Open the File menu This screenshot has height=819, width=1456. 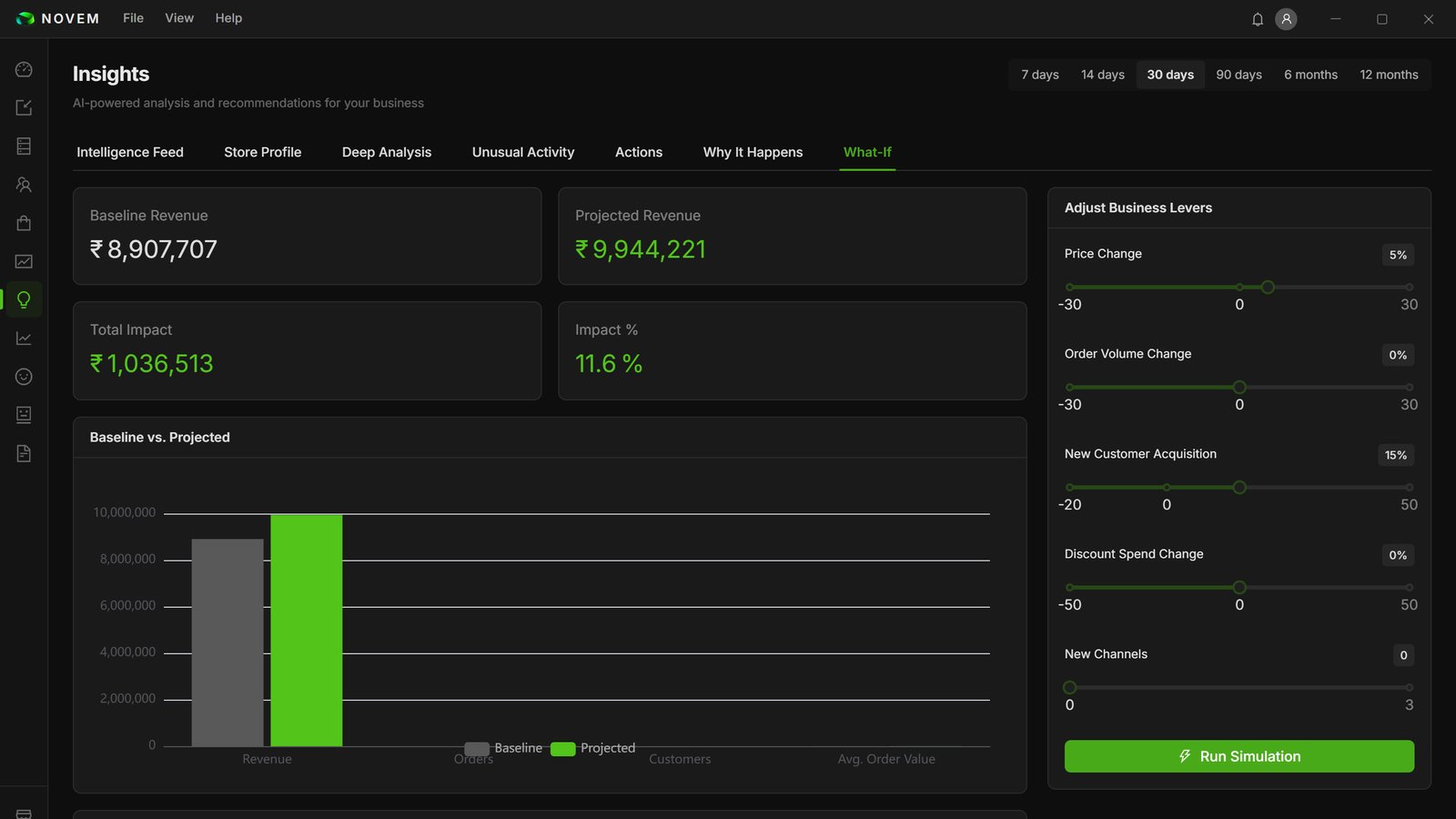tap(133, 18)
